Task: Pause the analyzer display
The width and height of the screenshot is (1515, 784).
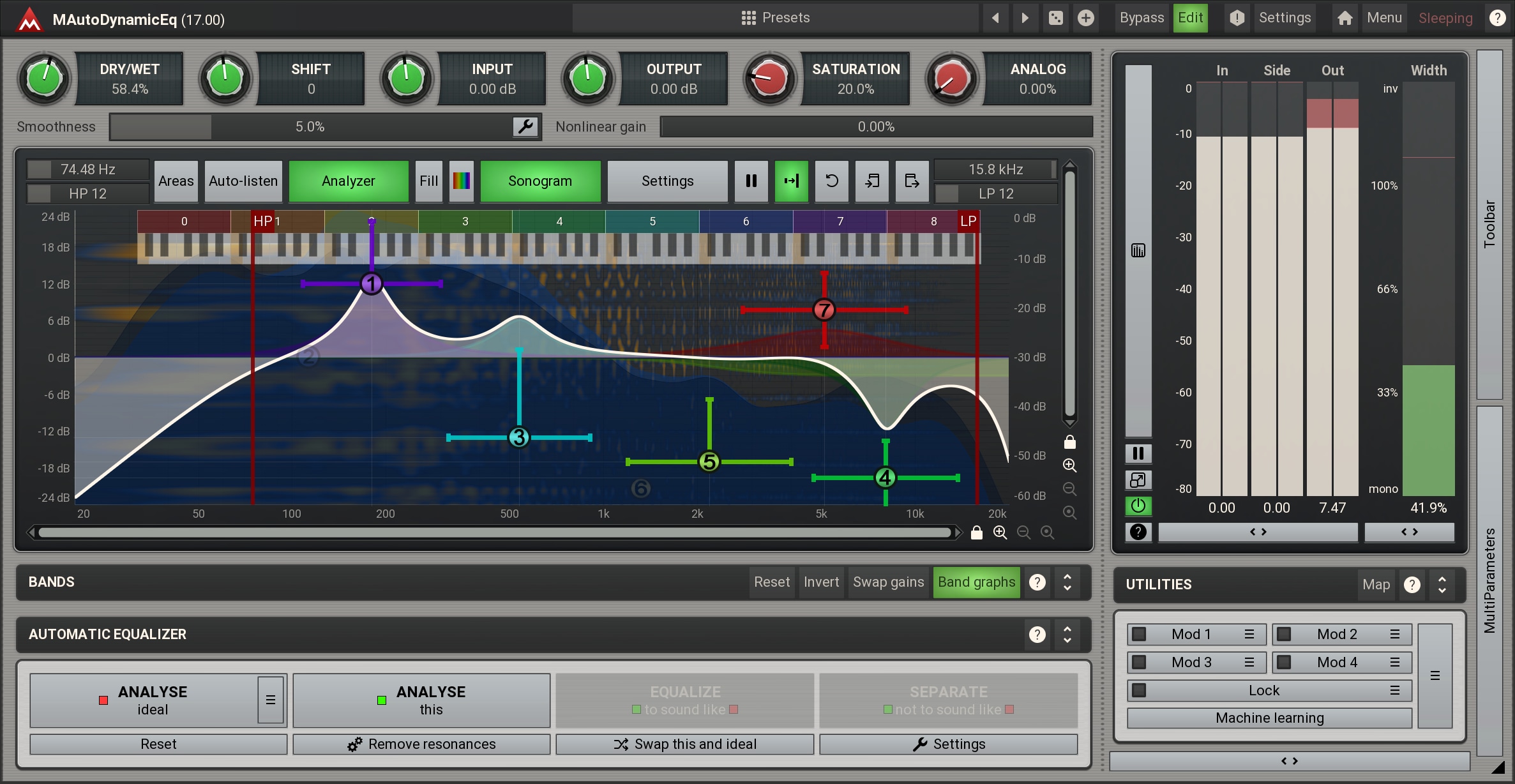Action: point(751,181)
